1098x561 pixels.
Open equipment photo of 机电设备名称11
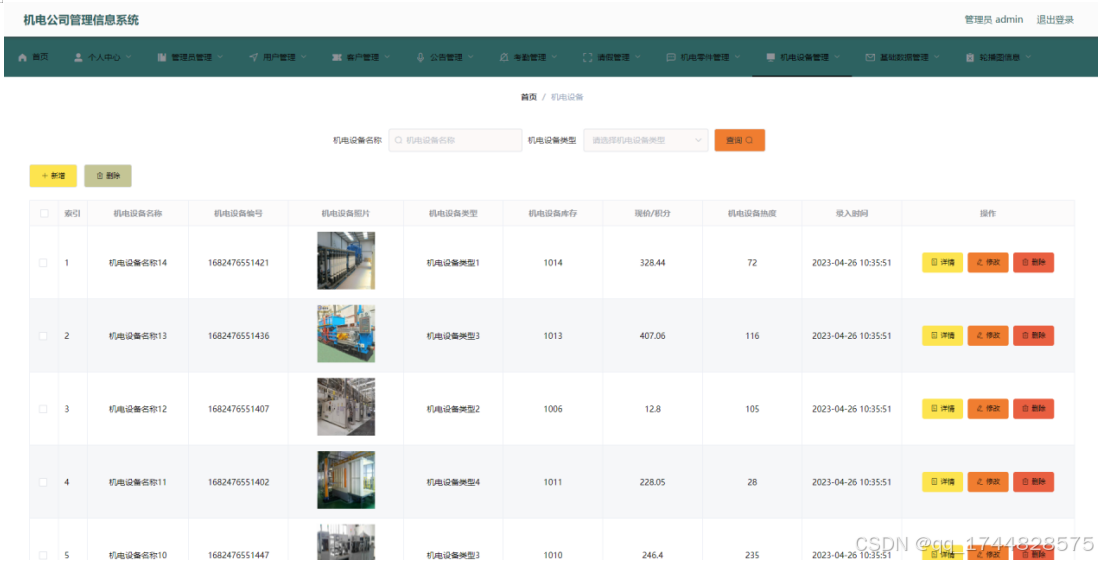pyautogui.click(x=346, y=480)
